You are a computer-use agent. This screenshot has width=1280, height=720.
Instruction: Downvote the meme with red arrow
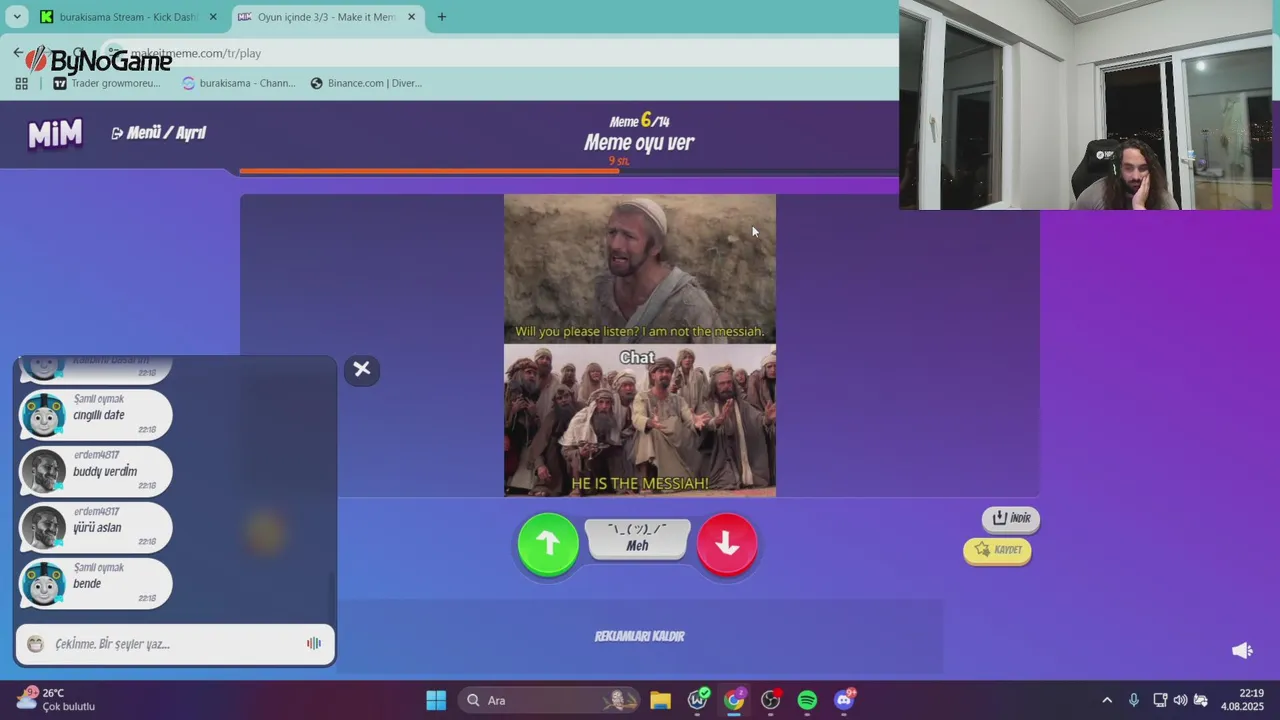727,544
